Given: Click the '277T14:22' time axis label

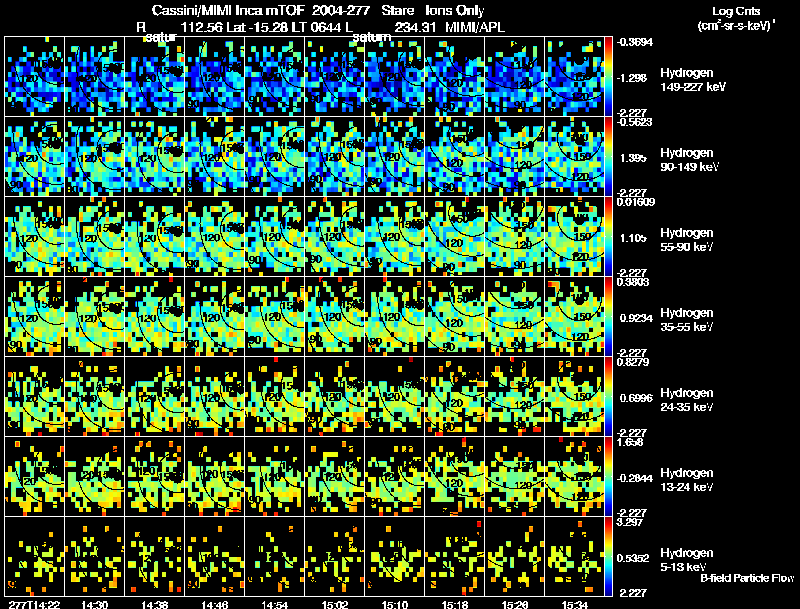Looking at the screenshot, I should click(x=34, y=604).
